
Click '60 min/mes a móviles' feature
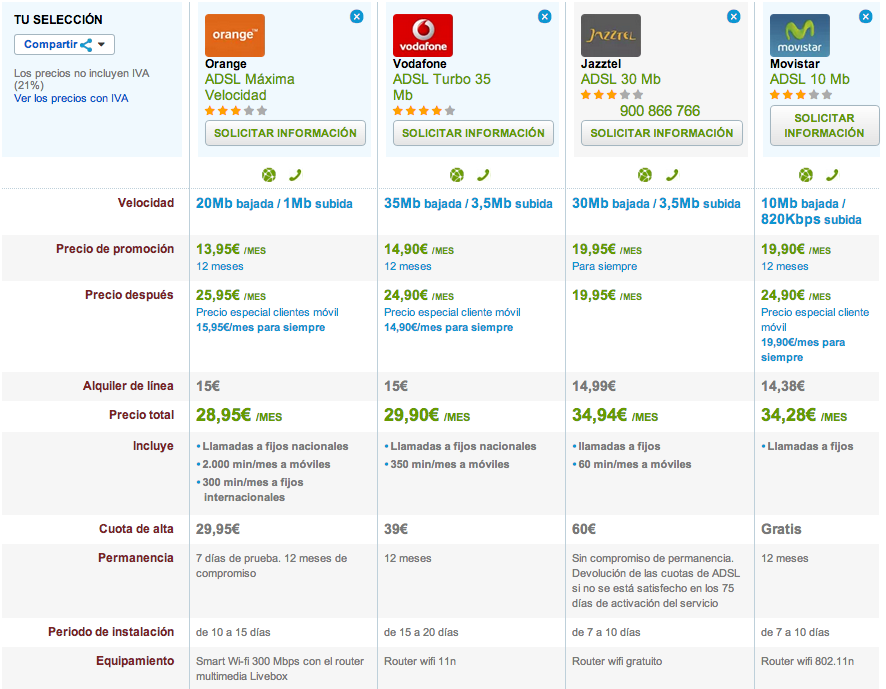635,464
